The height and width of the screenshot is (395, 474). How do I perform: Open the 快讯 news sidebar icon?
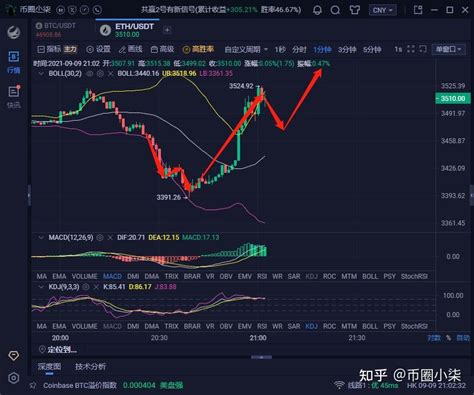[x=14, y=97]
